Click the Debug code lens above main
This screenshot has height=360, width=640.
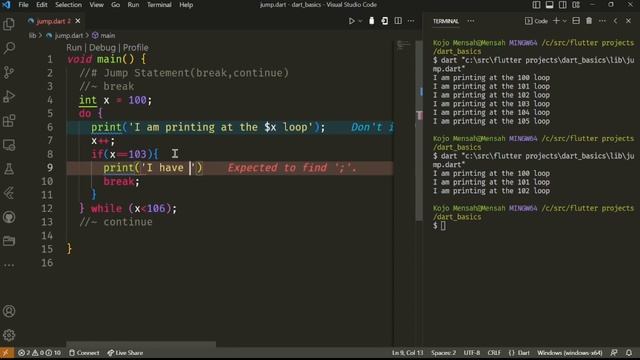(x=102, y=47)
